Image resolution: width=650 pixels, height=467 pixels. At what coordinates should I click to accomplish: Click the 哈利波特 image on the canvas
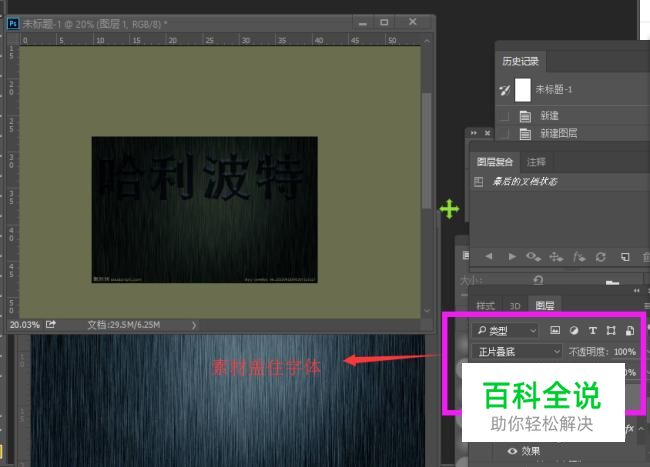coord(205,210)
